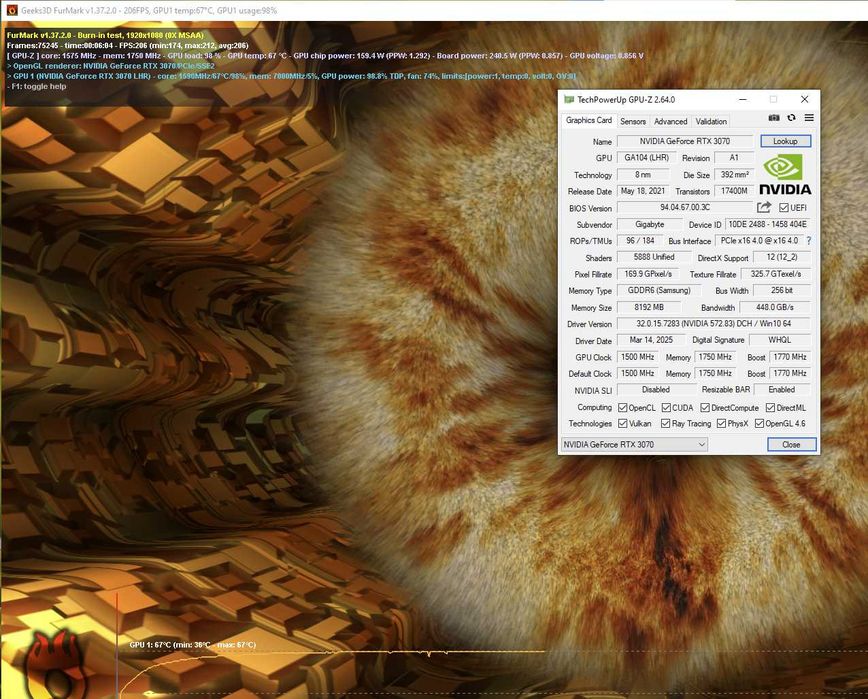Click the Digital Signature value WHQL
This screenshot has height=699, width=868.
779,340
